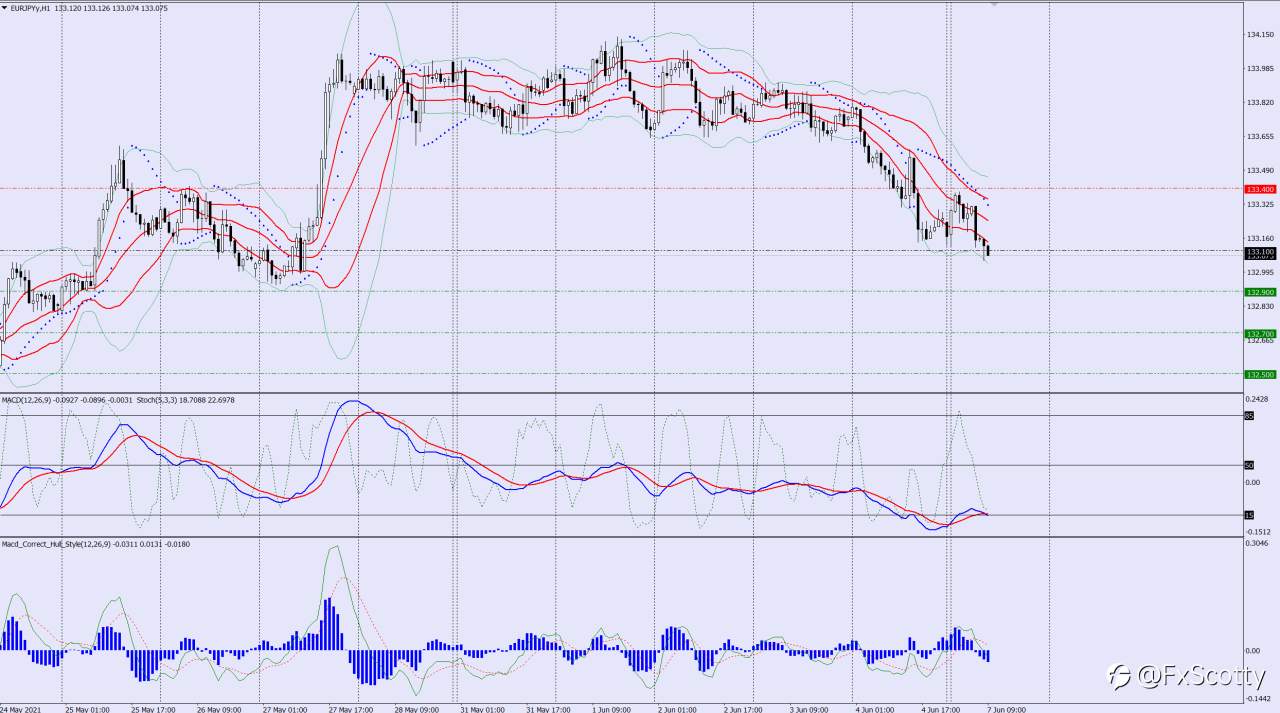
Task: Click the -0.1512 MACD scale value
Action: [1259, 531]
